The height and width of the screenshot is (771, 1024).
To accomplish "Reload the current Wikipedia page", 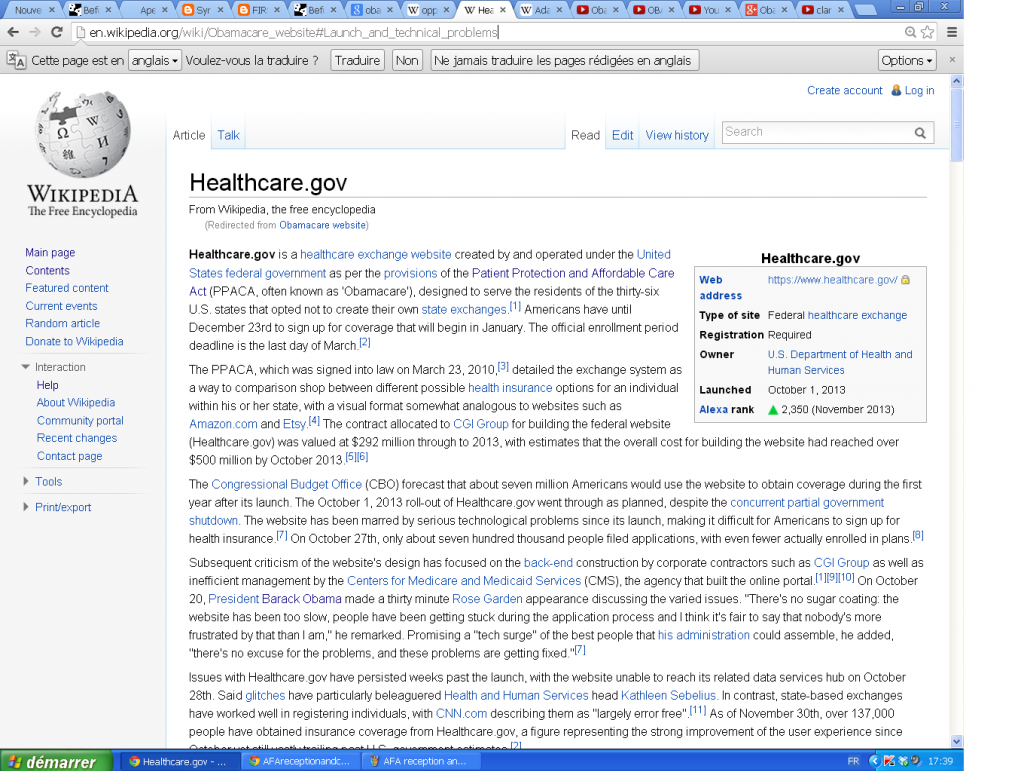I will click(x=57, y=32).
